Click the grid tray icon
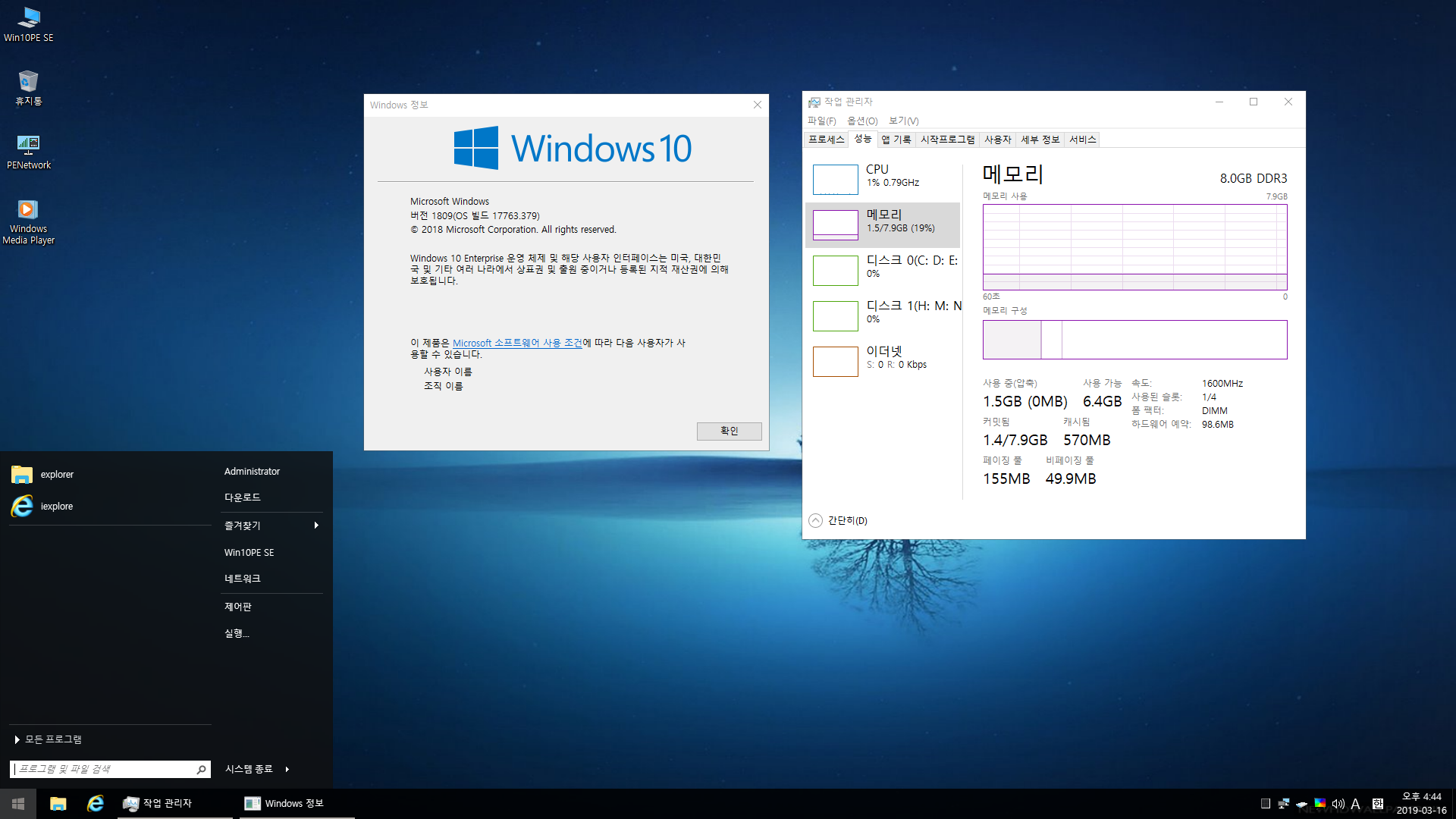The width and height of the screenshot is (1456, 819). [1266, 803]
